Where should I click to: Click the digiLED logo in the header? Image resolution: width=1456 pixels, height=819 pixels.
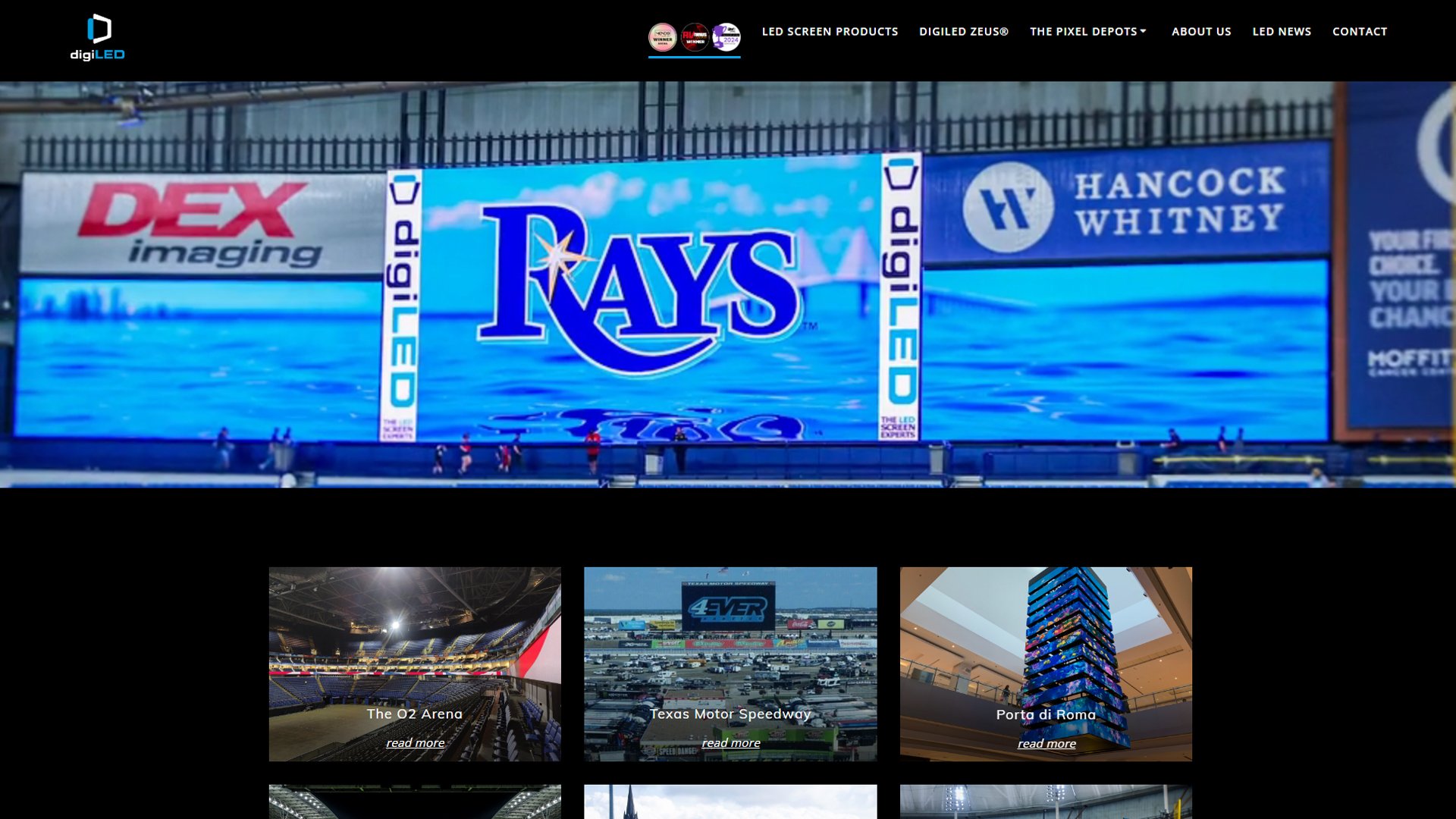click(98, 37)
